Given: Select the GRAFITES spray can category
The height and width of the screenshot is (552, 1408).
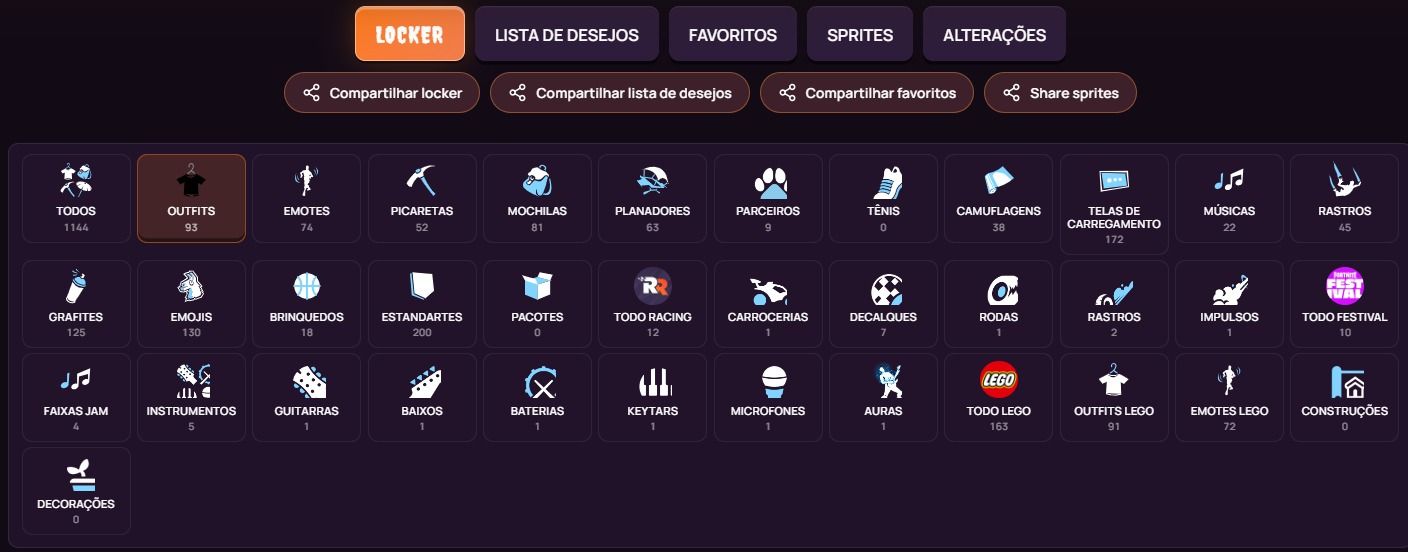Looking at the screenshot, I should 76,304.
